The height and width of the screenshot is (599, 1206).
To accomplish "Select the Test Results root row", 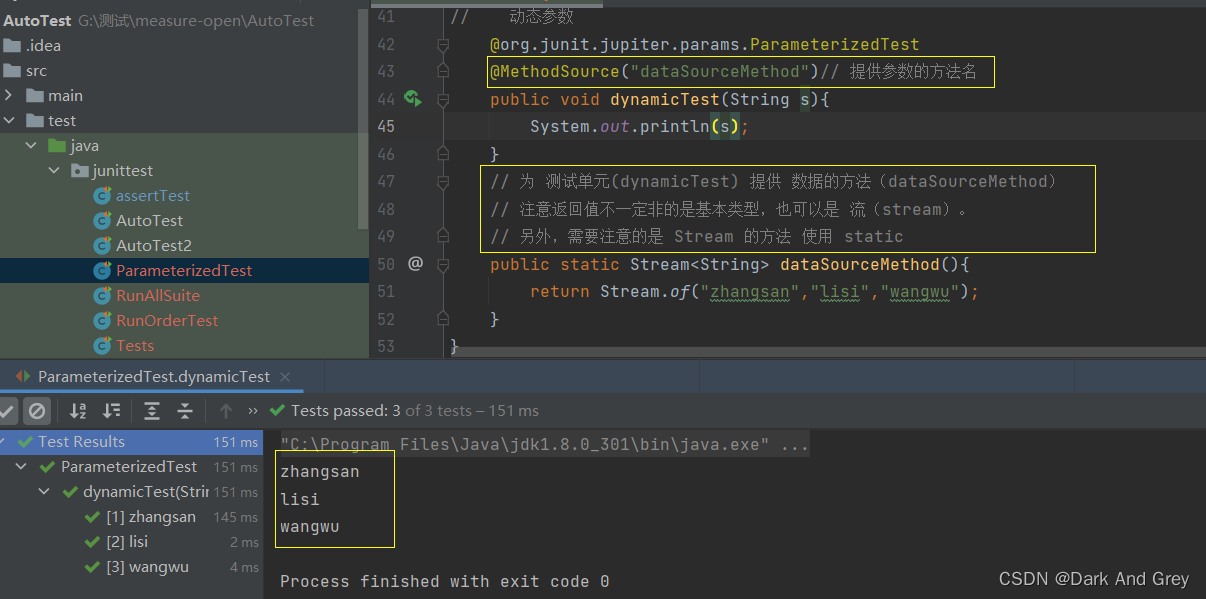I will point(131,442).
